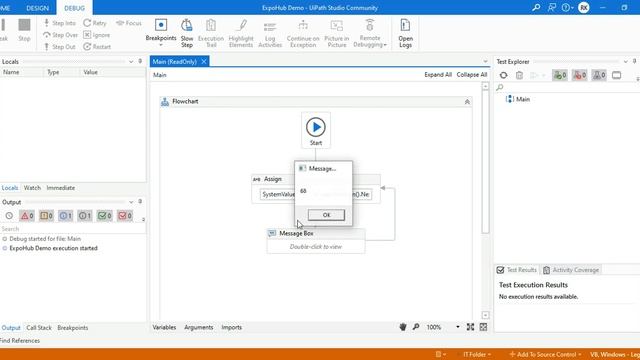Click the pan hand tool icon
This screenshot has width=640, height=360.
click(403, 327)
